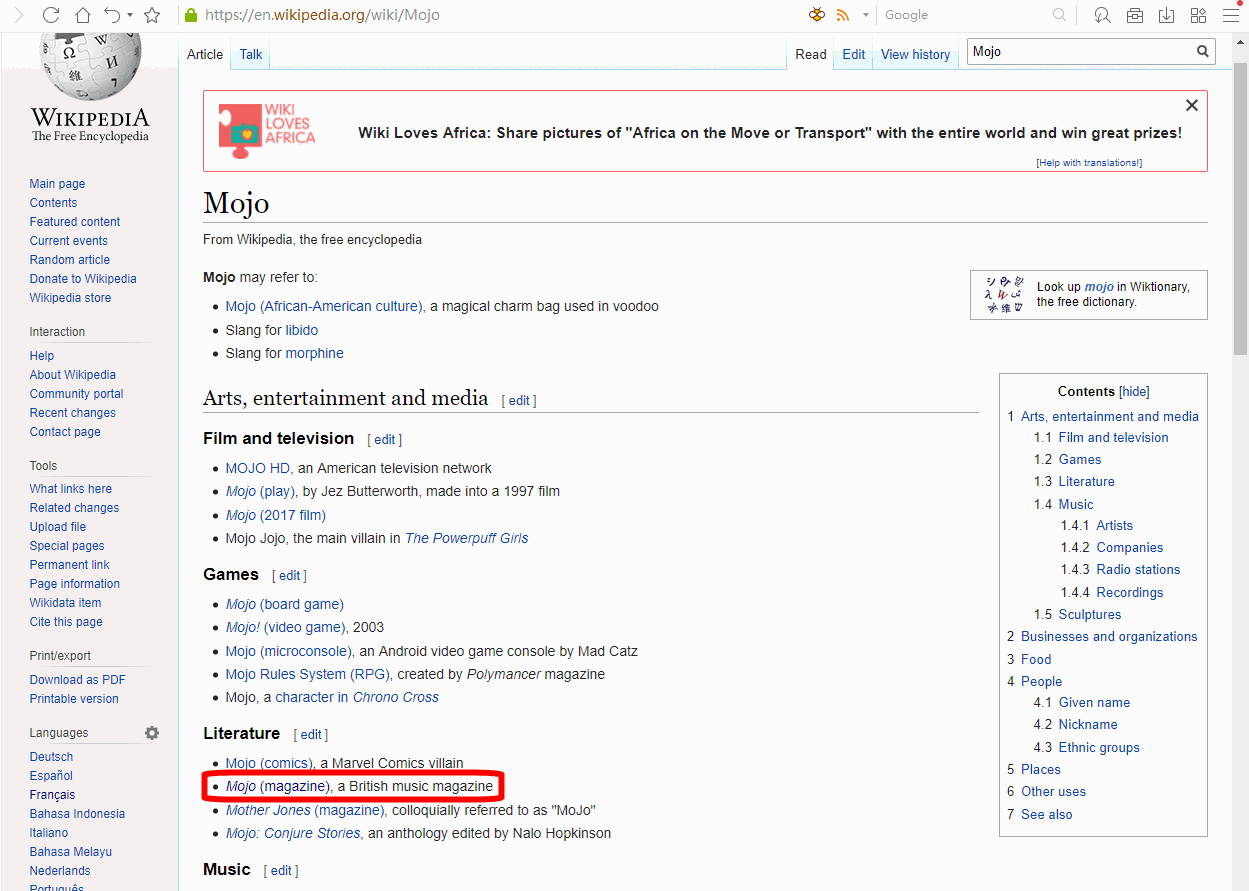Switch to the Article tab
Image resolution: width=1249 pixels, height=891 pixels.
click(205, 55)
